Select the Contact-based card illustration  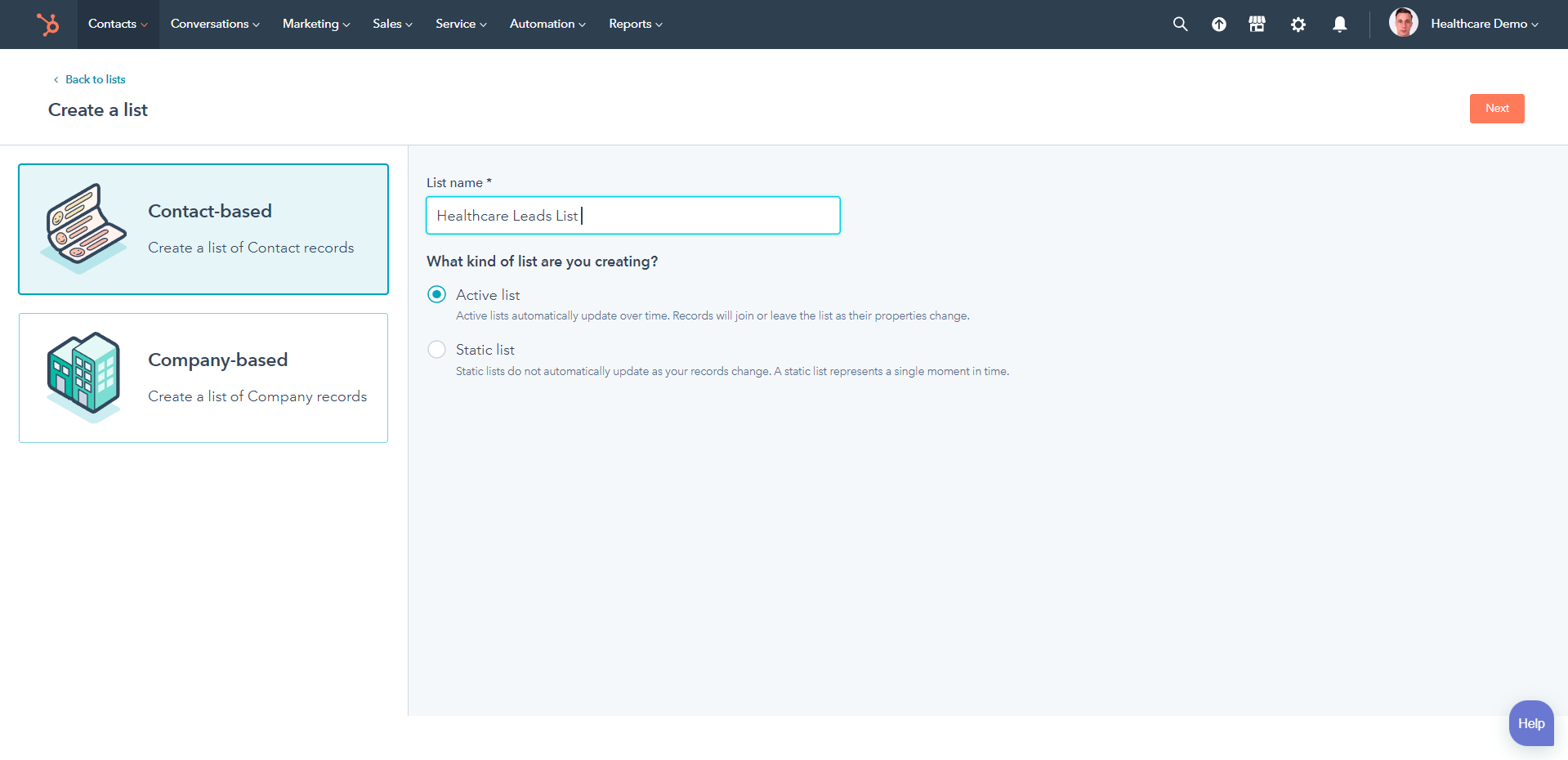(83, 229)
